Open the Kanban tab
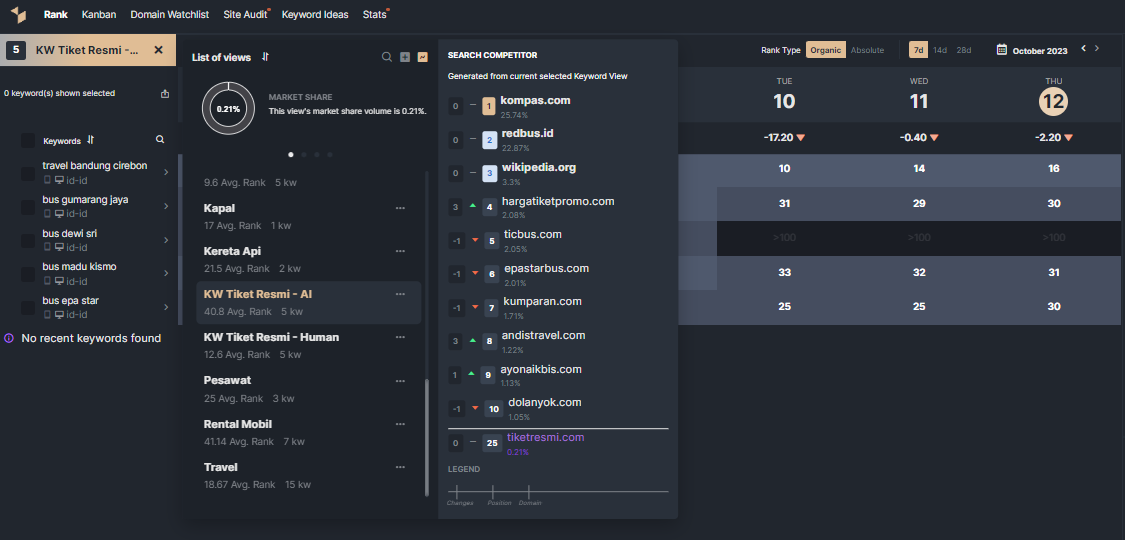 99,14
